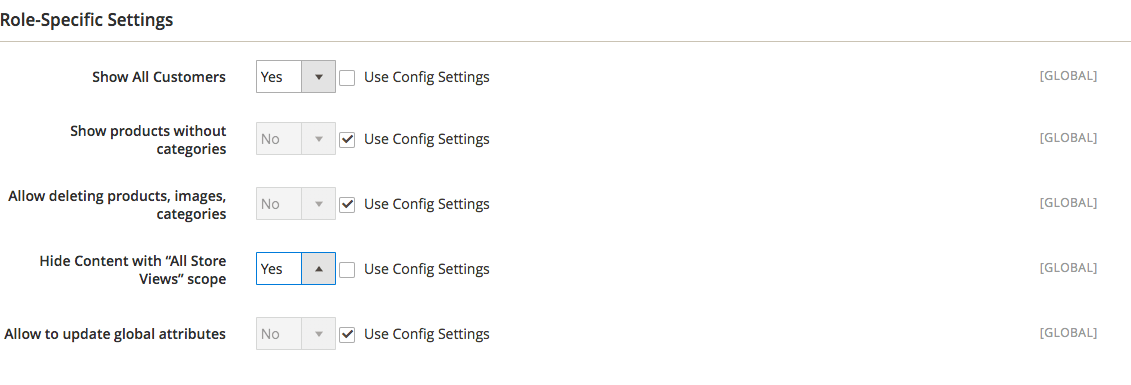Screen dimensions: 1131x385
Task: Click the up arrow on Hide Content select
Action: coord(319,268)
